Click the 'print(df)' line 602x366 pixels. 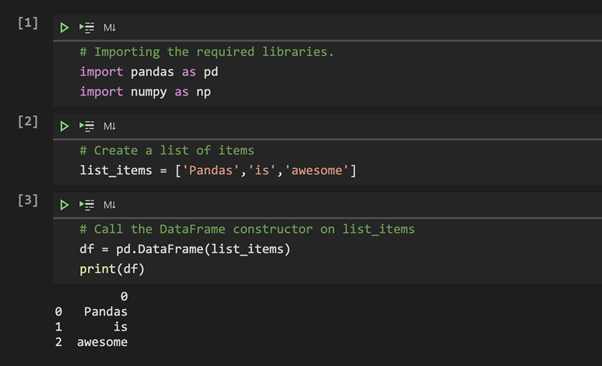pyautogui.click(x=112, y=269)
